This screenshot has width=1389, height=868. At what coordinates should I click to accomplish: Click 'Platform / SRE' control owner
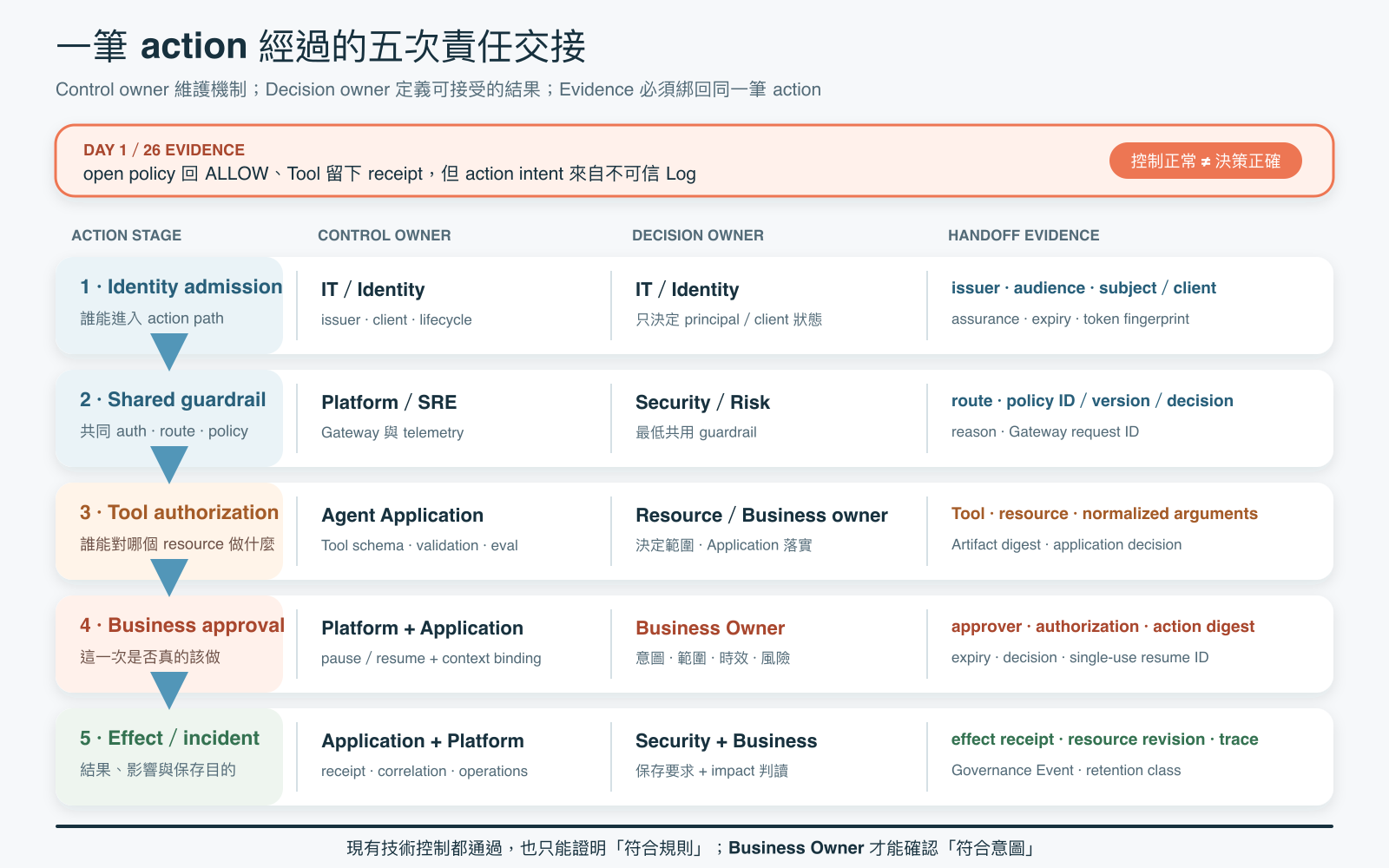click(389, 402)
